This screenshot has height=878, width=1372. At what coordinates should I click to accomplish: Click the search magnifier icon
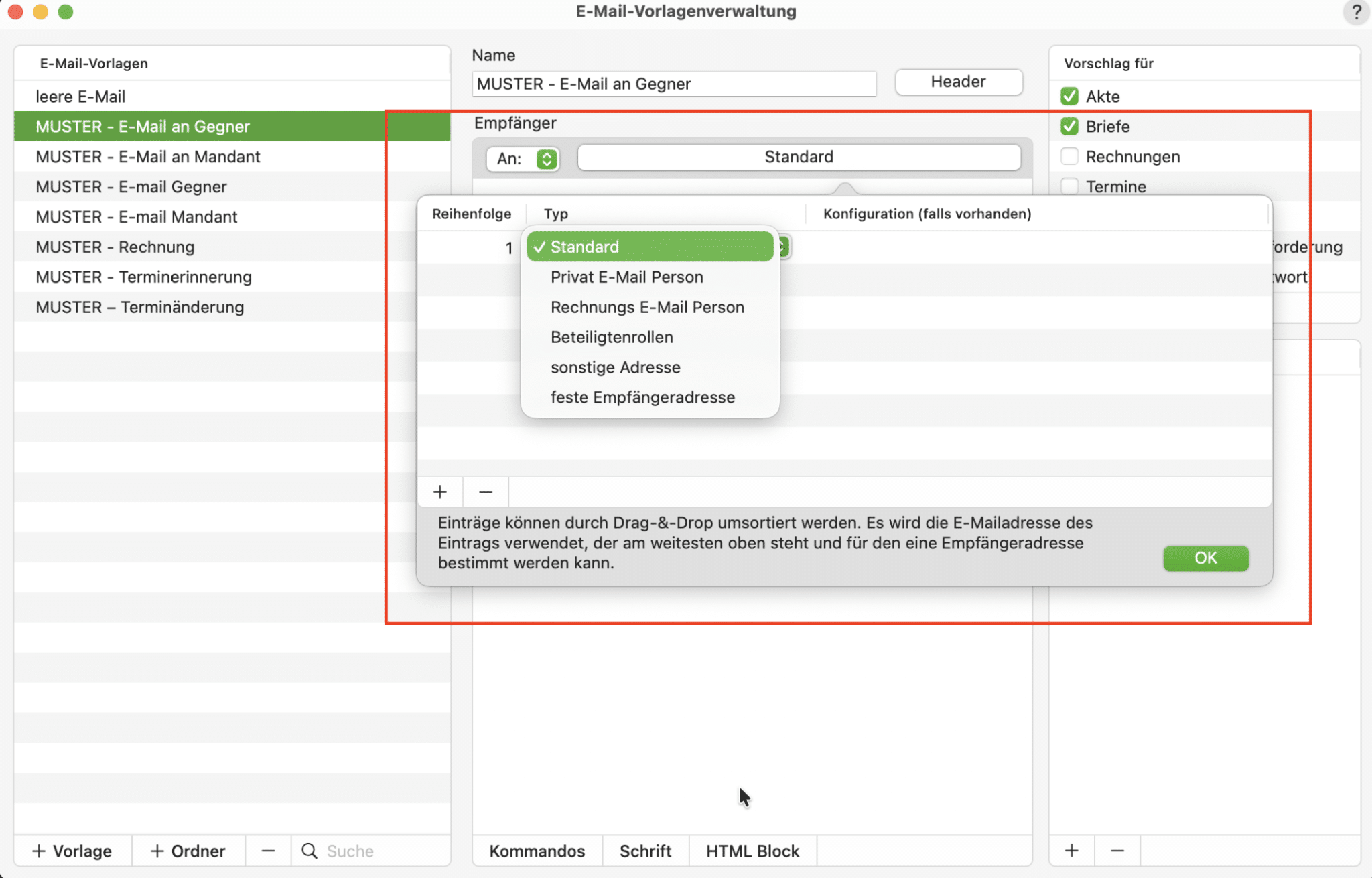[x=310, y=851]
